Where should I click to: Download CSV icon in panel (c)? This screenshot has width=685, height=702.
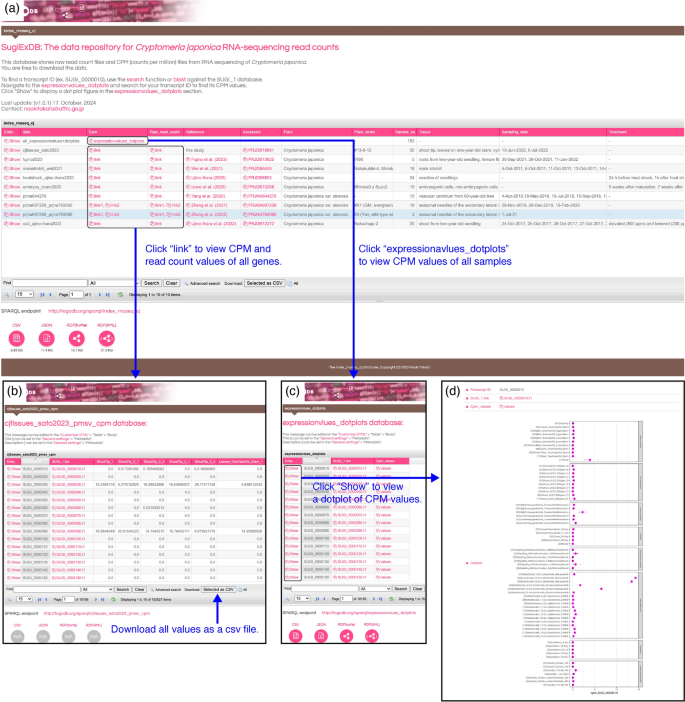(295, 636)
